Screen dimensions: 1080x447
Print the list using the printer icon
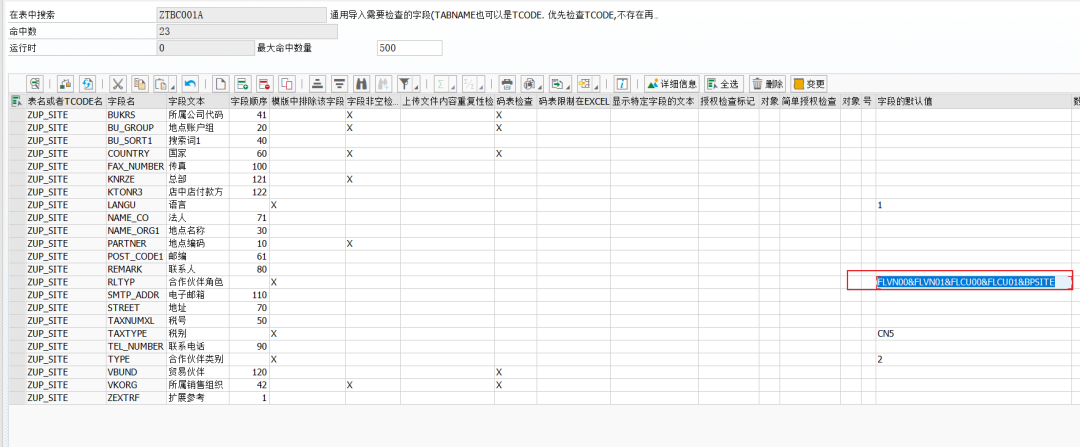(507, 84)
